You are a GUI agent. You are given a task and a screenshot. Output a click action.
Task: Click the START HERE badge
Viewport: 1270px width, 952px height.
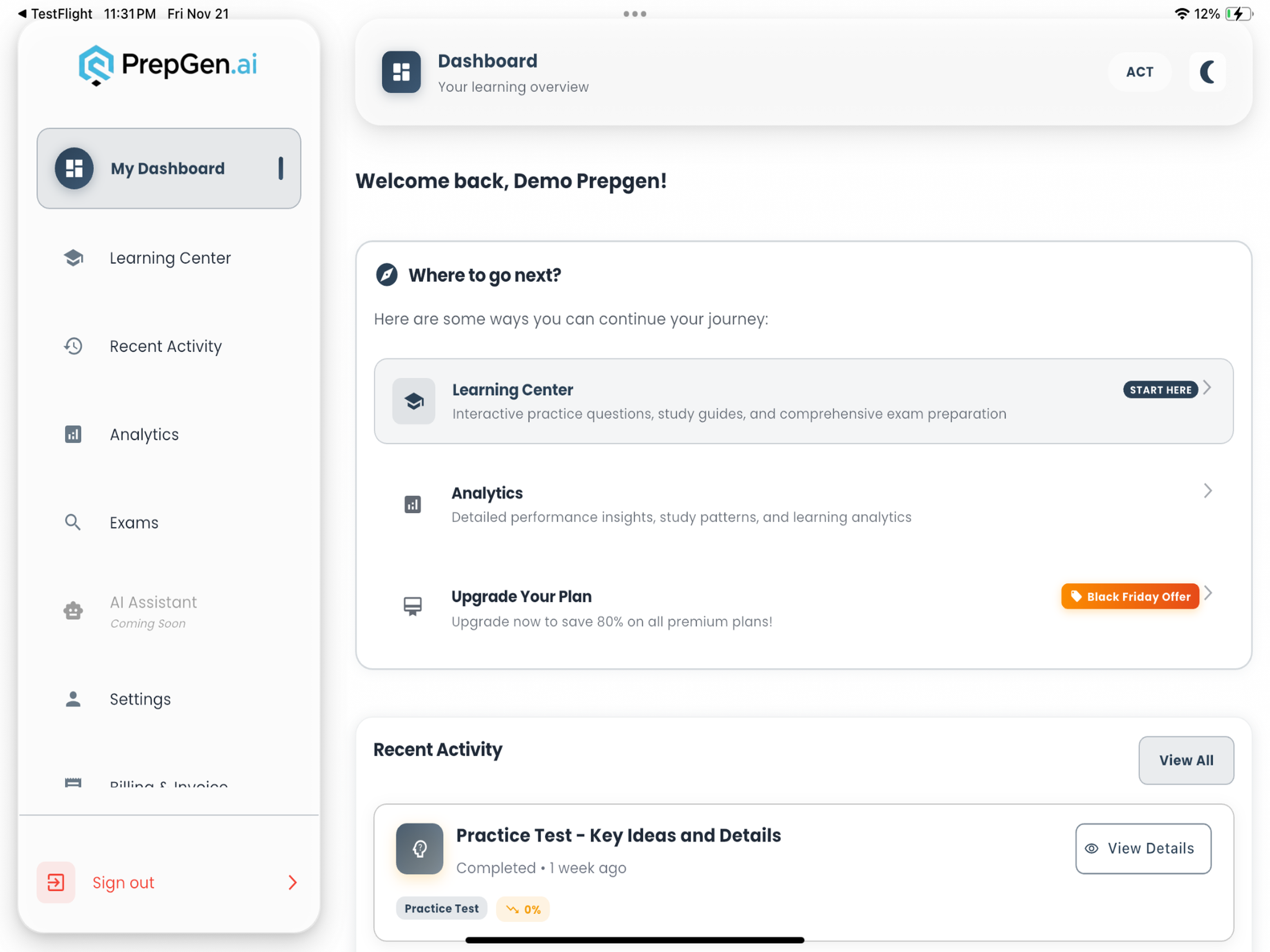[1160, 390]
